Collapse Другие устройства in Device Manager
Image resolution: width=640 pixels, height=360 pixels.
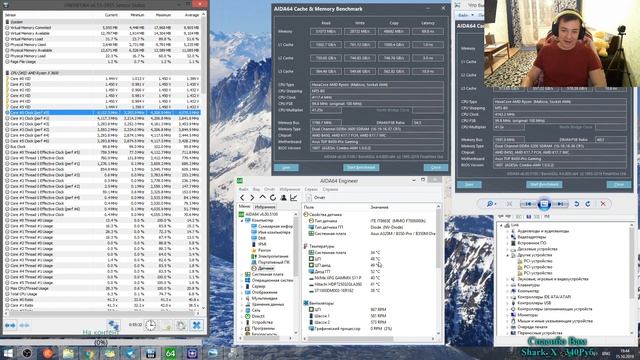508,255
